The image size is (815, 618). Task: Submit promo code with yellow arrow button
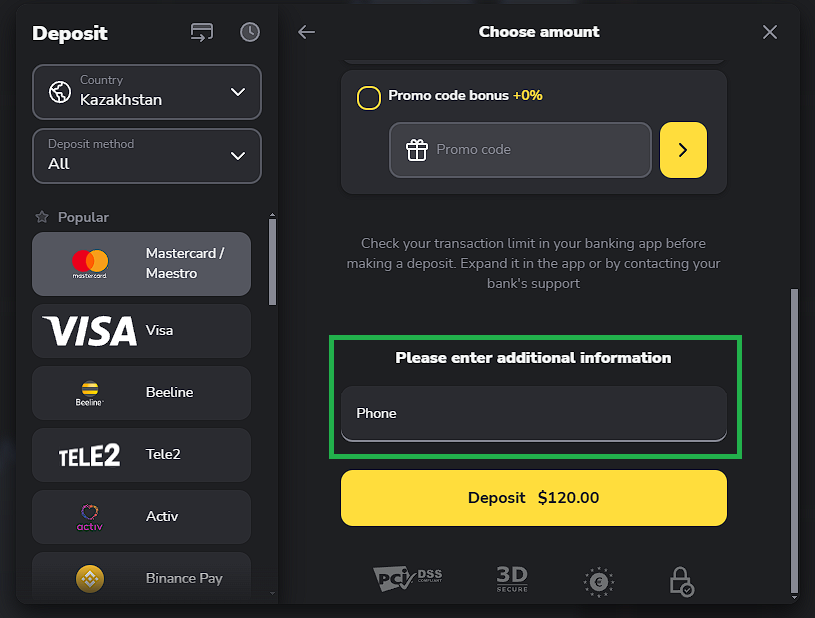pyautogui.click(x=683, y=150)
